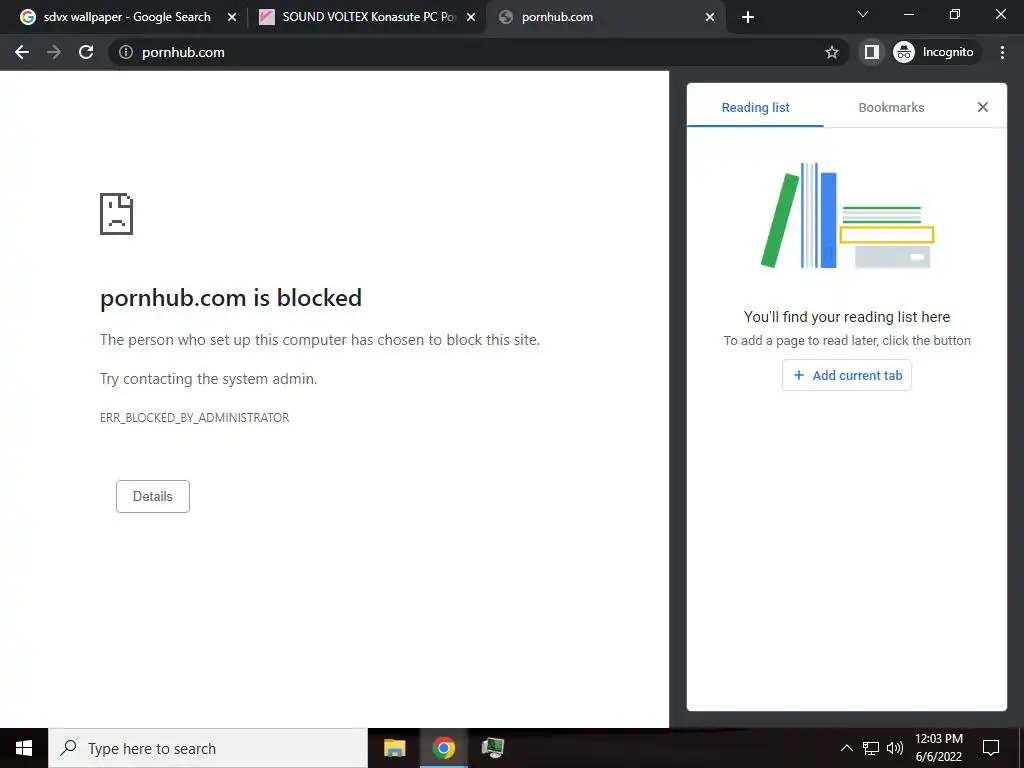Screen dimensions: 1024x768
Task: Bookmark this tab with the star icon
Action: coord(831,52)
